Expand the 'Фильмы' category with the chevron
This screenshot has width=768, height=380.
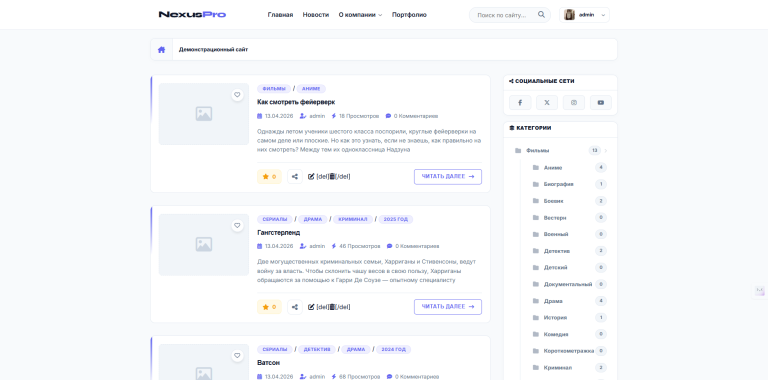click(606, 151)
